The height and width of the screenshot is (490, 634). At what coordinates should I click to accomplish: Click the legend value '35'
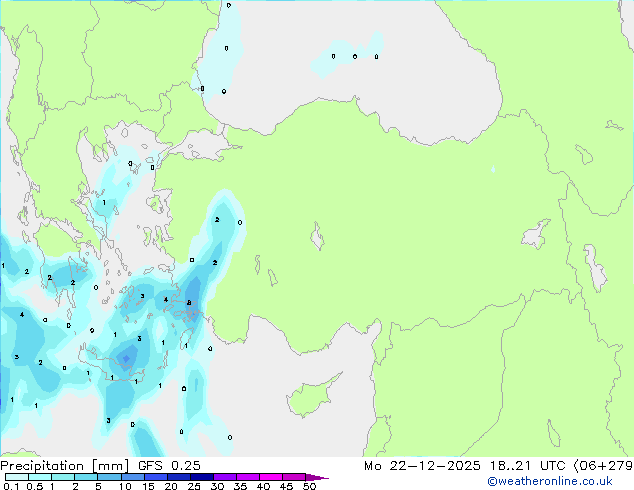[x=240, y=486]
